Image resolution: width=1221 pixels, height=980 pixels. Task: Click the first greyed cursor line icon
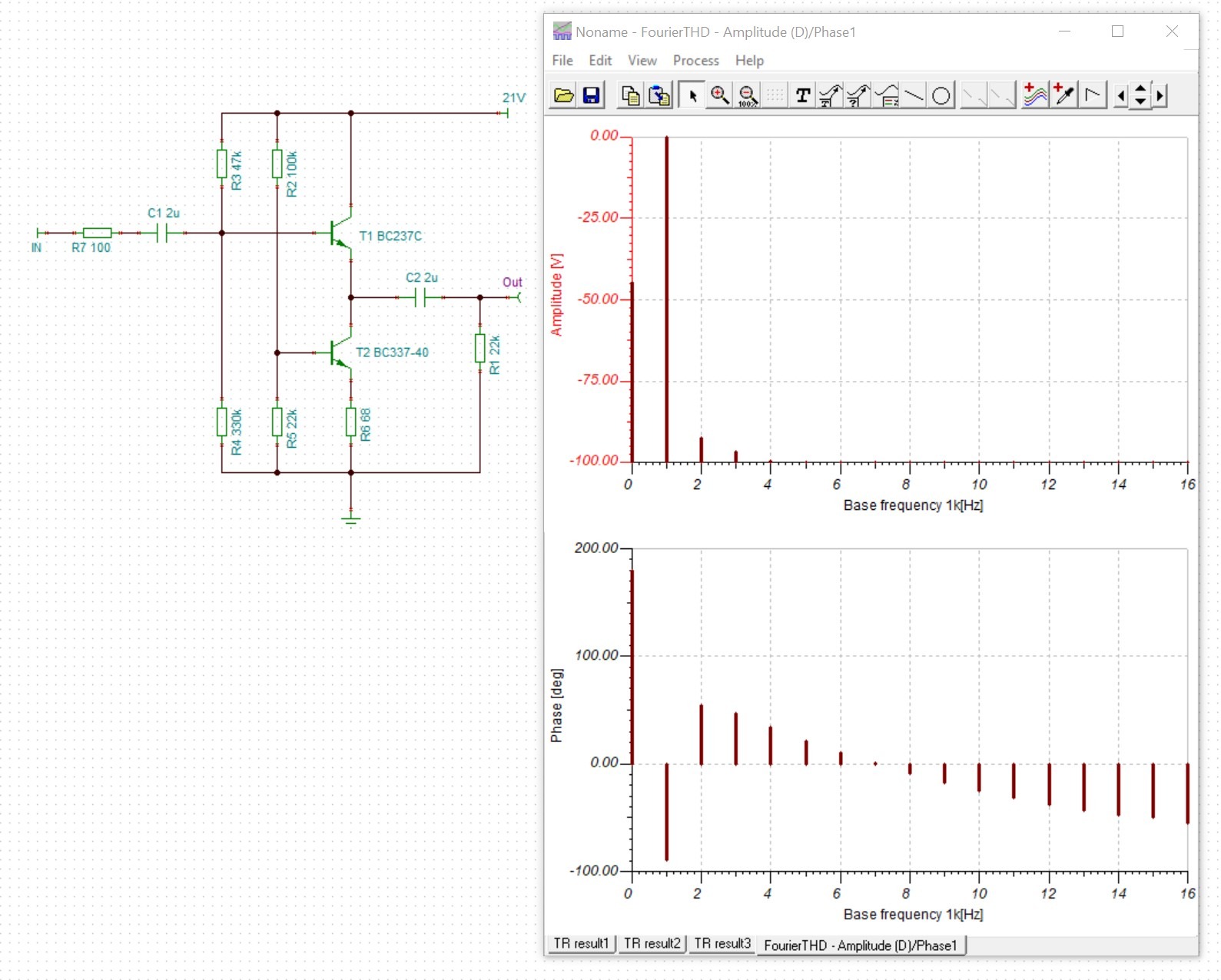click(x=974, y=95)
